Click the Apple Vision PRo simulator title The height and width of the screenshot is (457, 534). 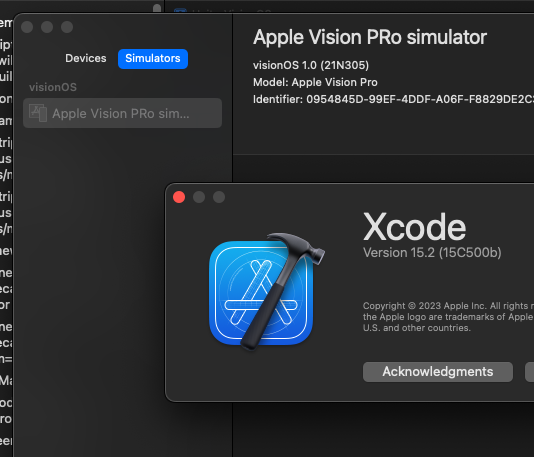pyautogui.click(x=370, y=37)
